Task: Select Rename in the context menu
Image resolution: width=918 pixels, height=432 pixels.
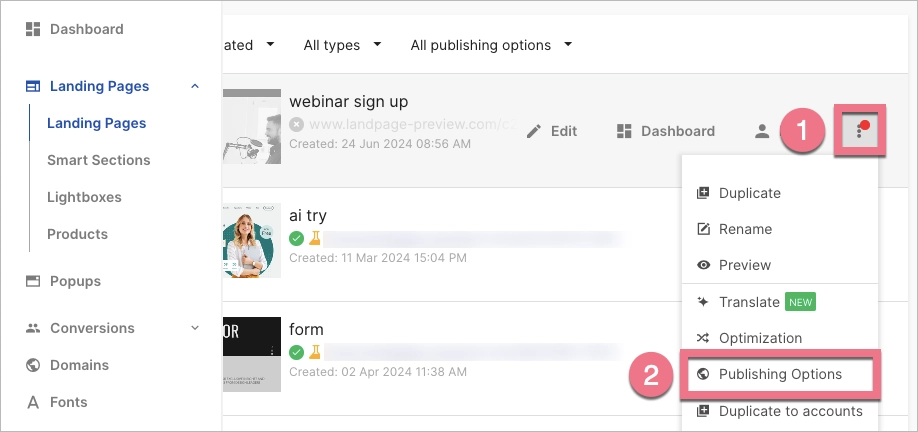Action: tap(745, 229)
